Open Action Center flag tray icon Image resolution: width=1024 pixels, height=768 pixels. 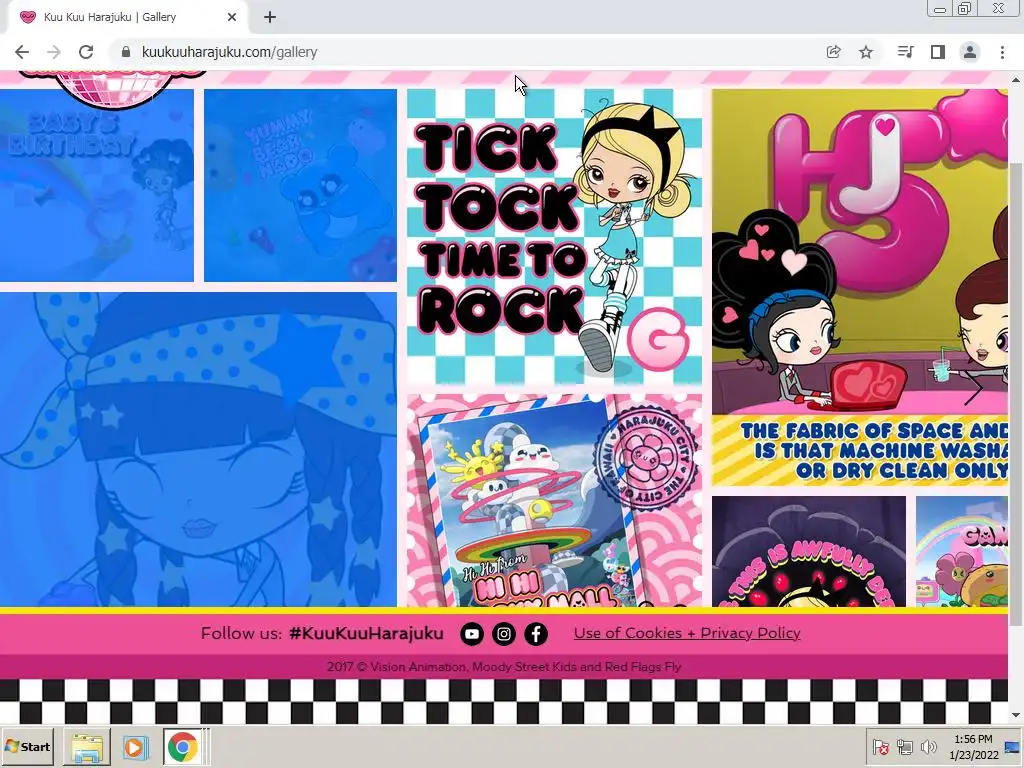tap(880, 746)
